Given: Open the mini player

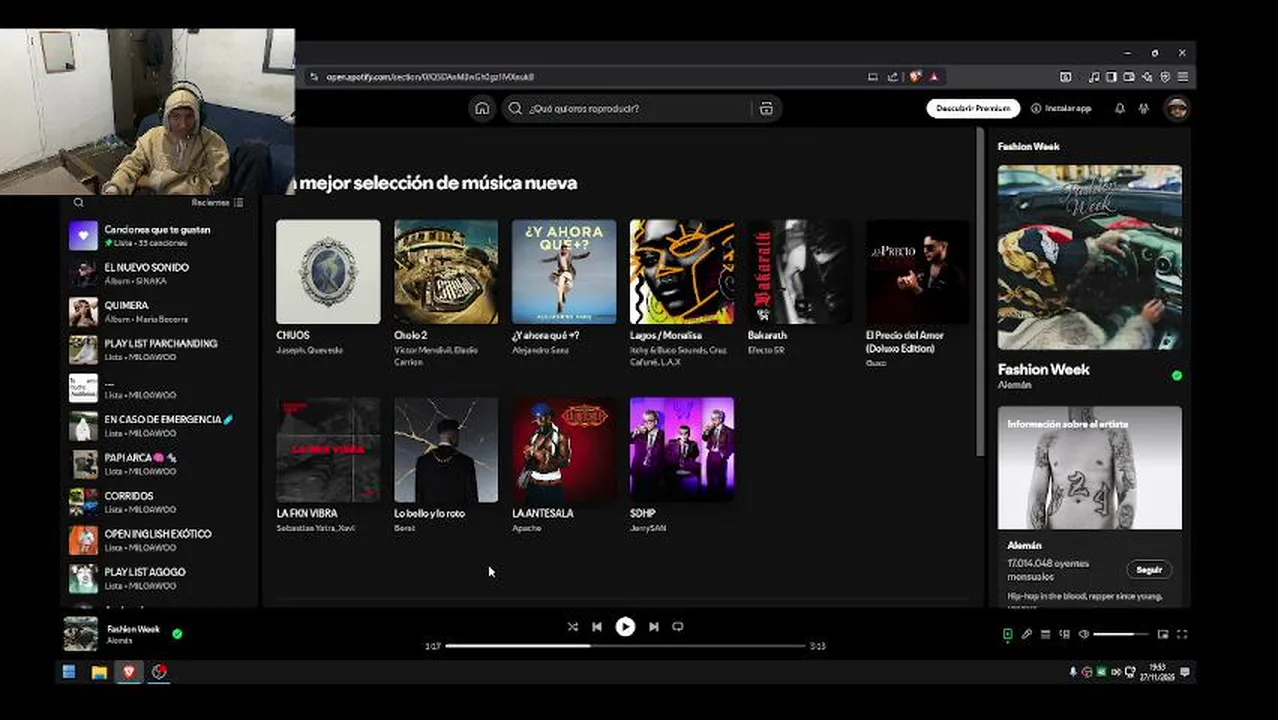Looking at the screenshot, I should (1163, 634).
